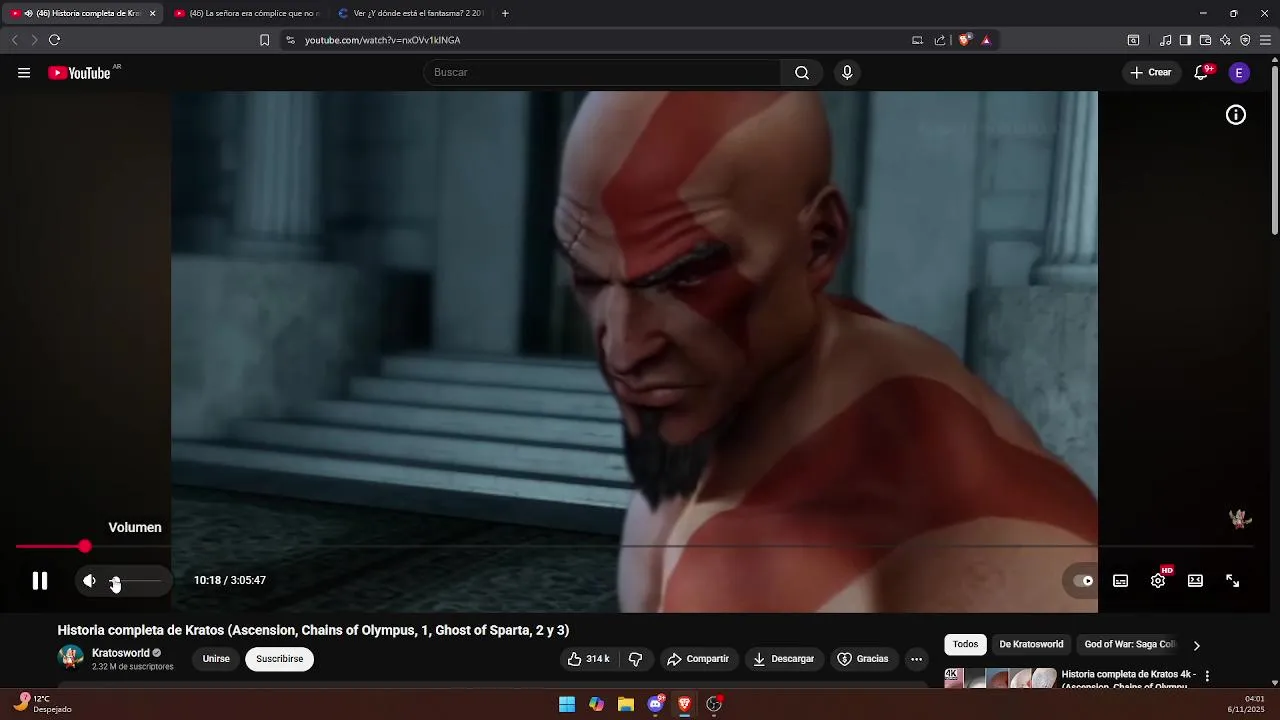1280x720 pixels.
Task: Select the God of War: Saga filter chip
Action: click(1130, 645)
